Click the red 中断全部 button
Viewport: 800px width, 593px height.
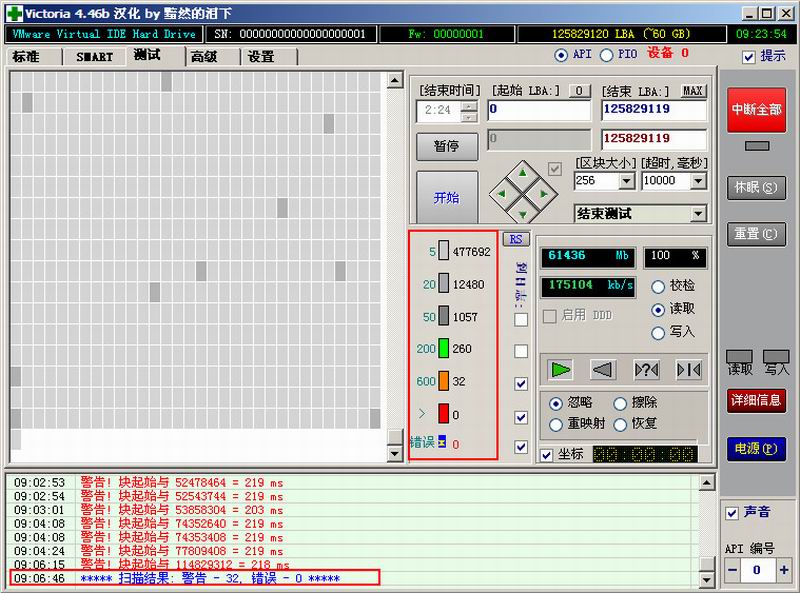[x=756, y=110]
